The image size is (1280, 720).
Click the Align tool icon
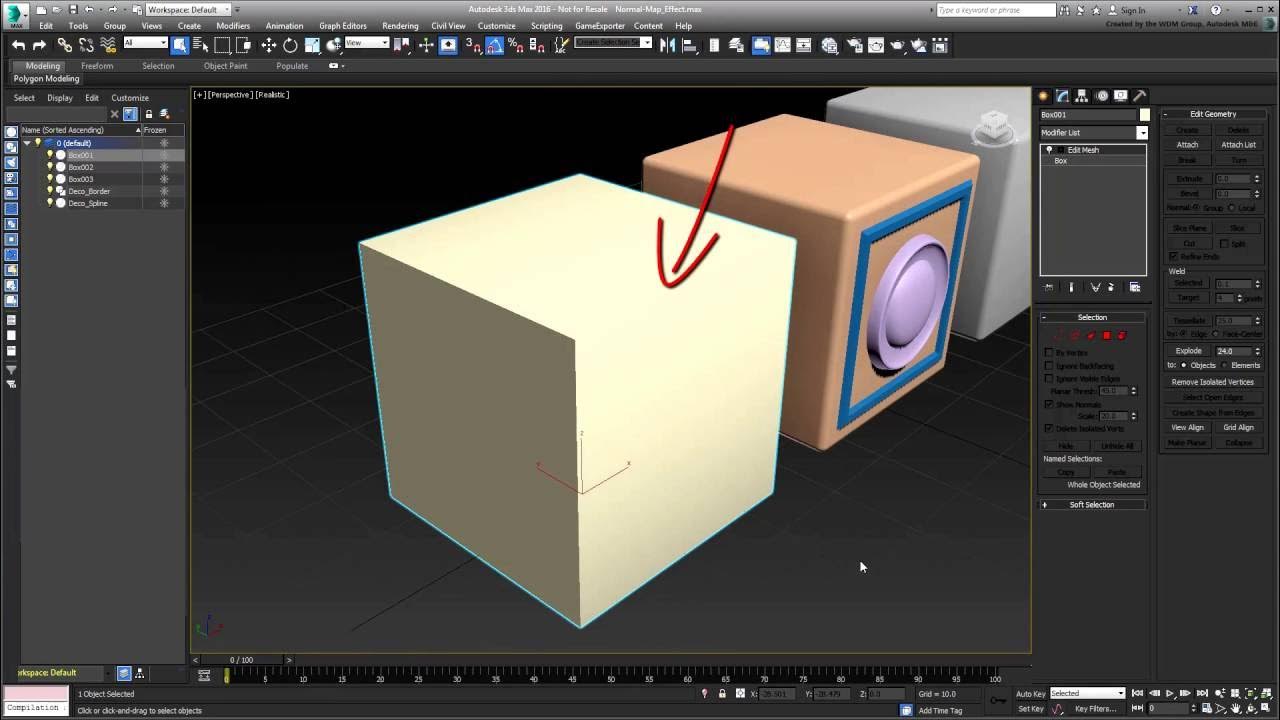[x=689, y=45]
